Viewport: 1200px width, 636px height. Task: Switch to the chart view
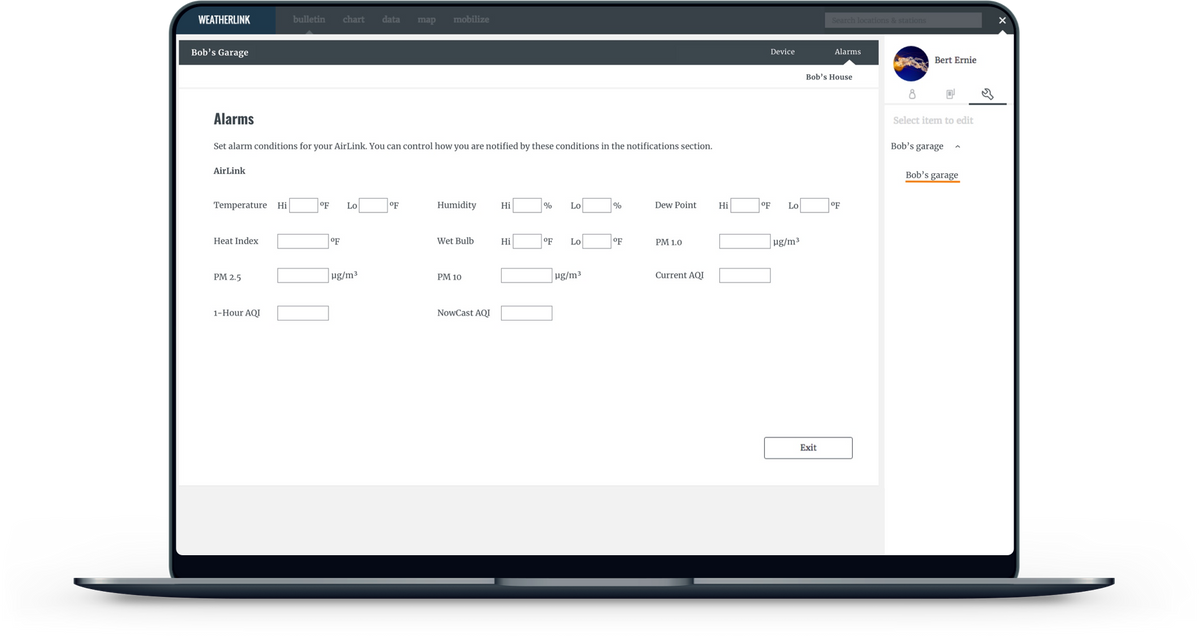(353, 20)
